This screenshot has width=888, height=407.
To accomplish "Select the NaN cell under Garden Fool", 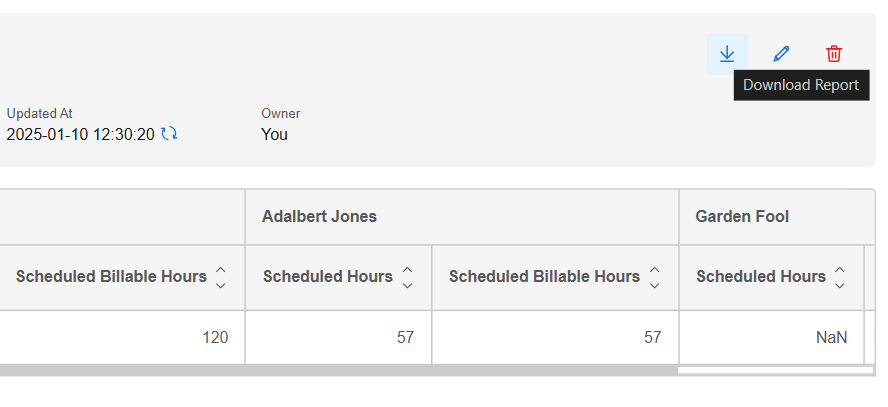I will tap(771, 337).
